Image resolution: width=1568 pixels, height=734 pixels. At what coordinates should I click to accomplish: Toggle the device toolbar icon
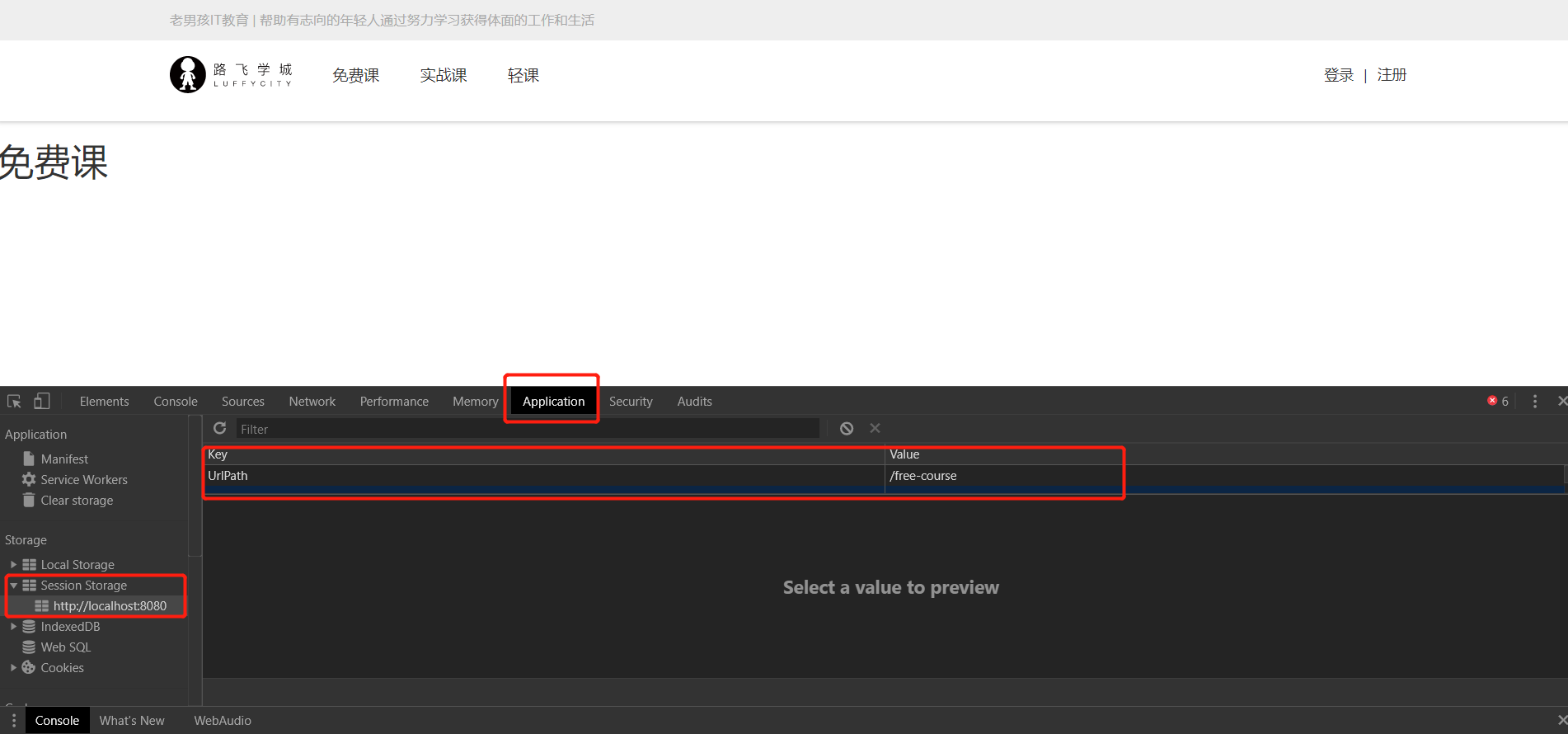click(42, 402)
